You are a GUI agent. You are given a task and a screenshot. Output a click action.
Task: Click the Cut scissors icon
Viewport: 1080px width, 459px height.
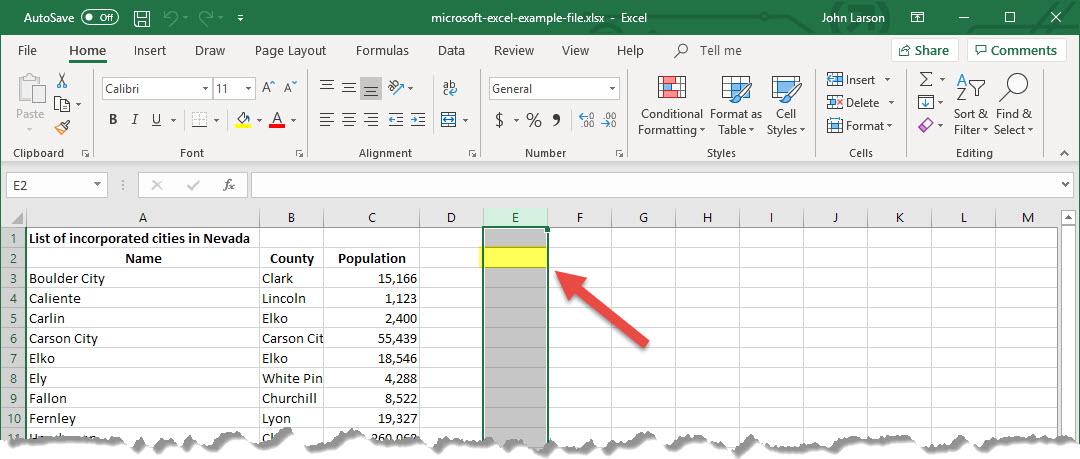click(62, 81)
